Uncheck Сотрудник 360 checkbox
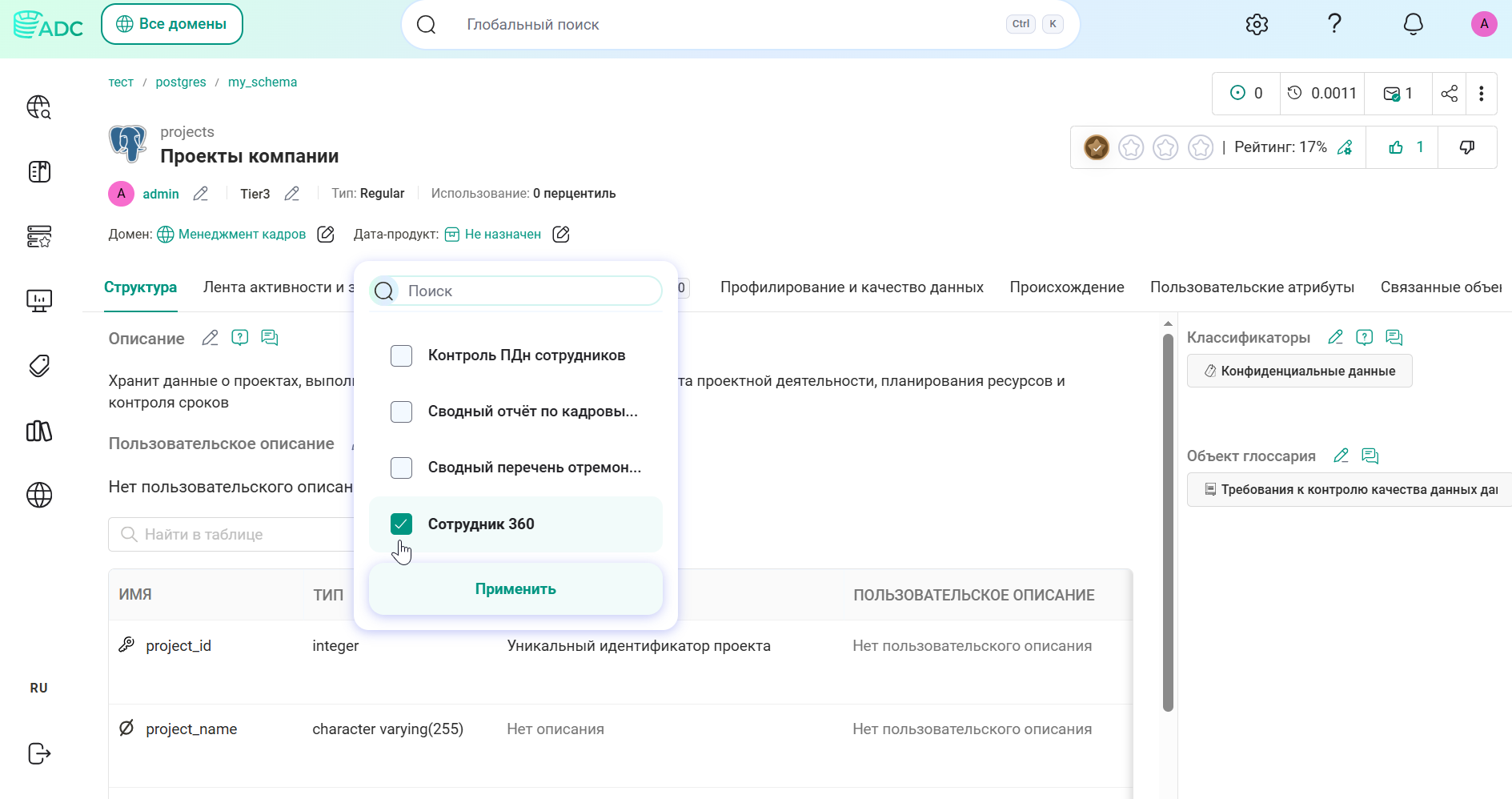This screenshot has width=1512, height=799. 401,524
